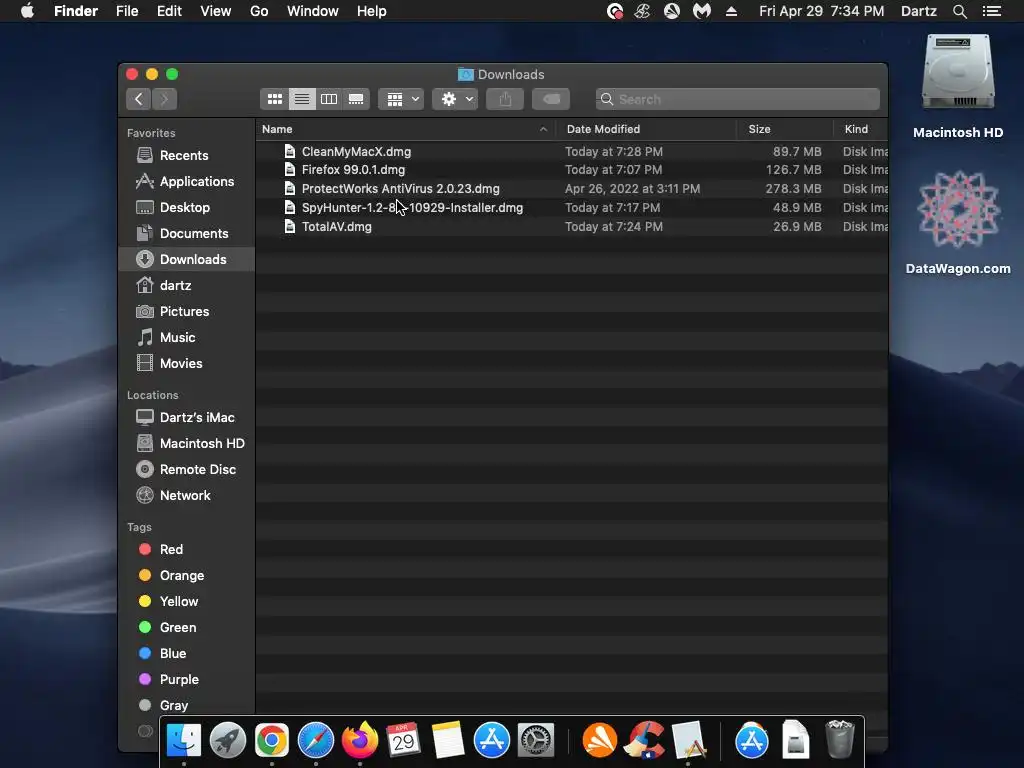
Task: Click the Share toolbar button
Action: click(x=505, y=99)
